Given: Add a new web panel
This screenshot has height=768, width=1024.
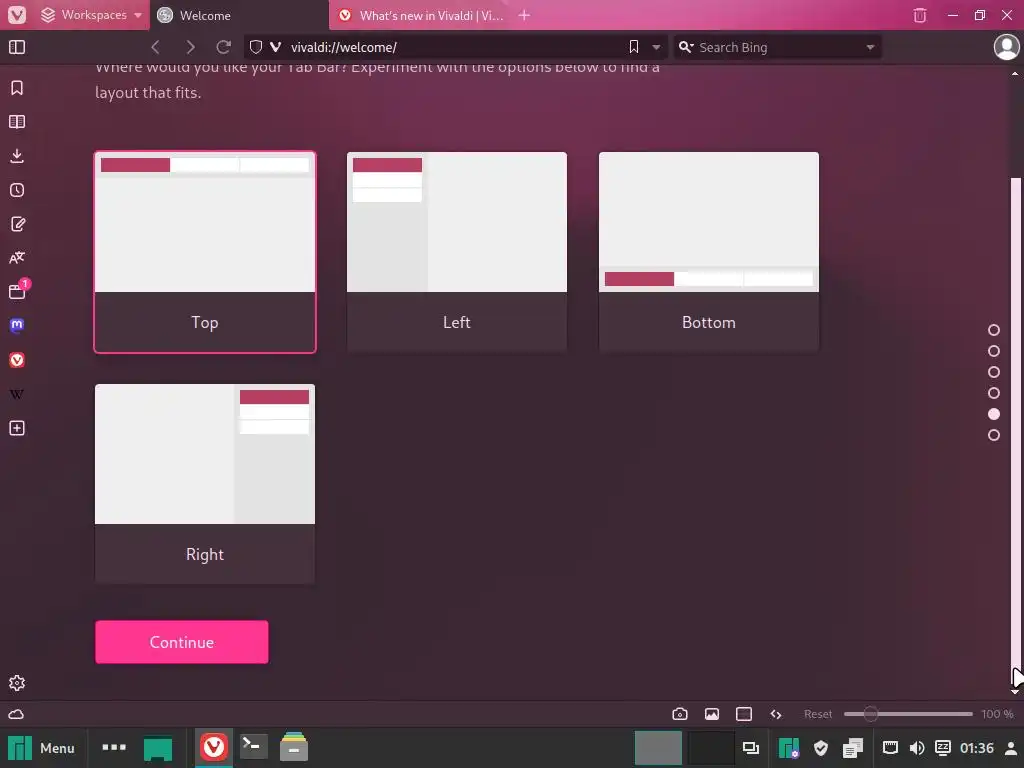Looking at the screenshot, I should (17, 428).
